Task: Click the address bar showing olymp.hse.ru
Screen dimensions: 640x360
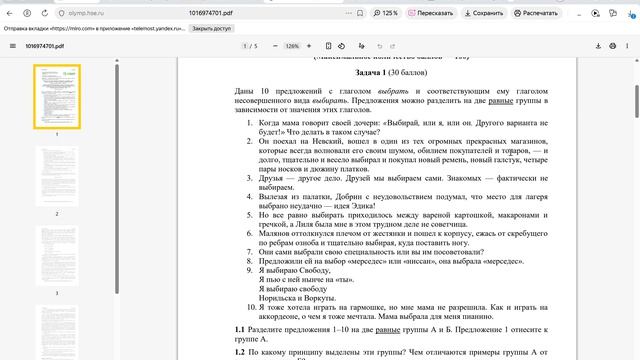Action: click(86, 13)
